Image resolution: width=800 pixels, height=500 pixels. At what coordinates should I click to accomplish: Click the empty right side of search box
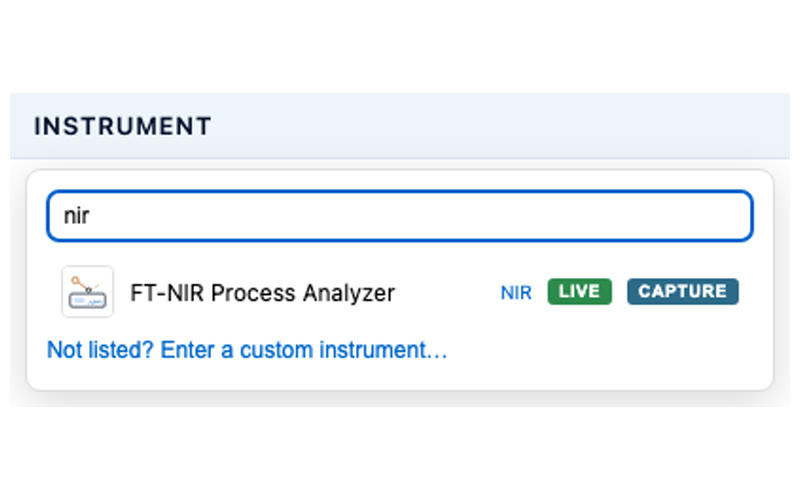coord(510,215)
